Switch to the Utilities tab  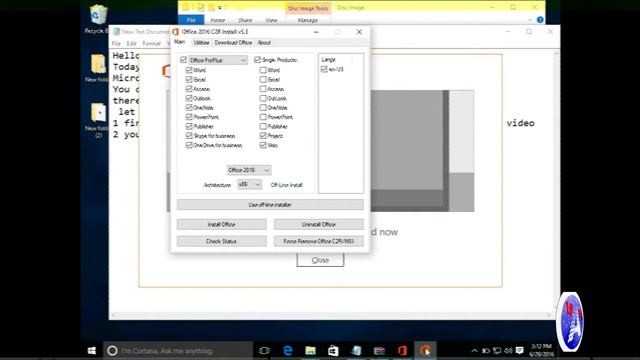pos(201,42)
